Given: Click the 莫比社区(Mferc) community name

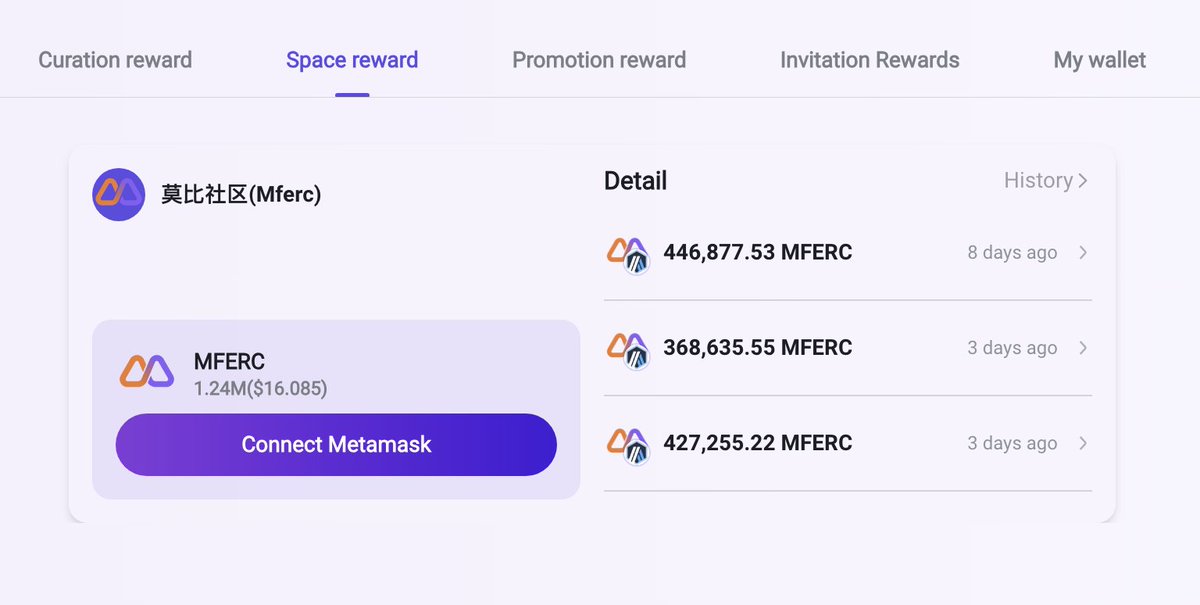Looking at the screenshot, I should pos(241,194).
